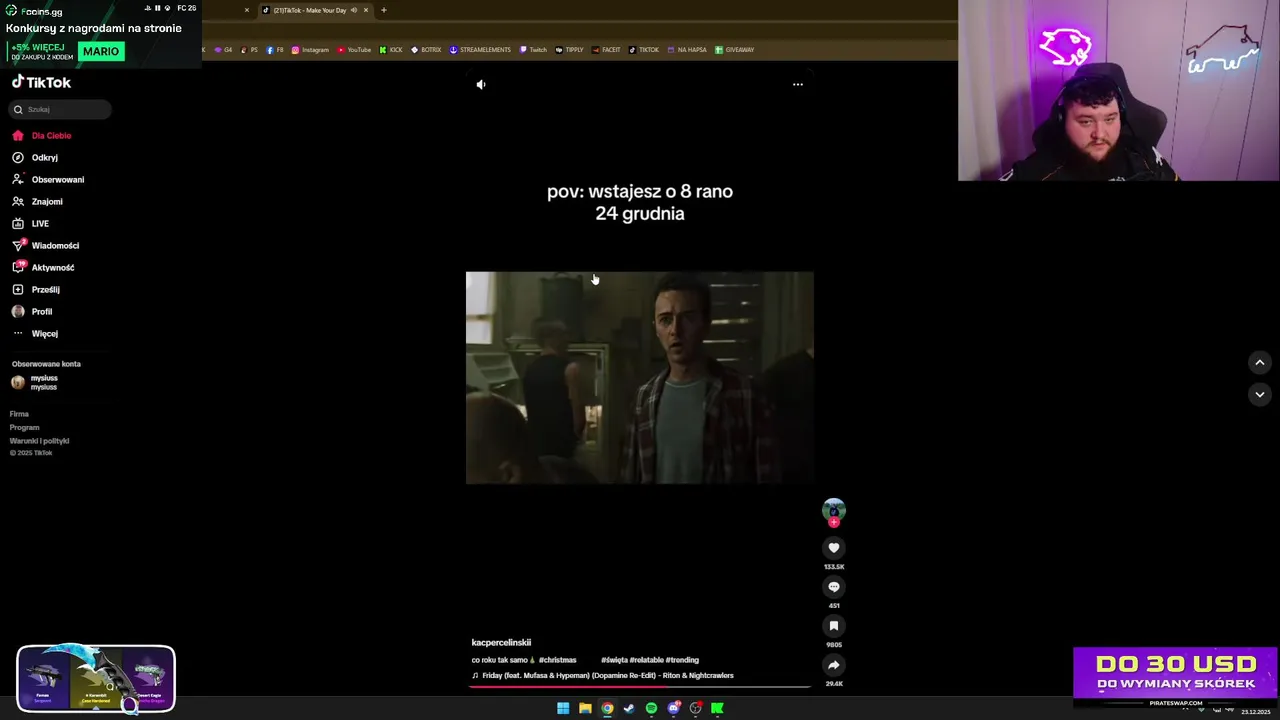
Task: Open the Profil page
Action: pyautogui.click(x=31, y=311)
